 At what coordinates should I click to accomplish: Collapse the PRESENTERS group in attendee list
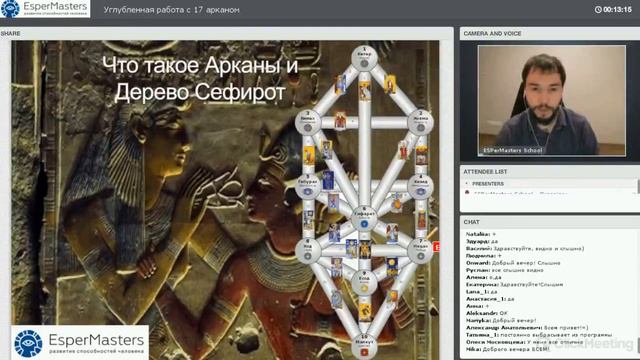(x=467, y=184)
